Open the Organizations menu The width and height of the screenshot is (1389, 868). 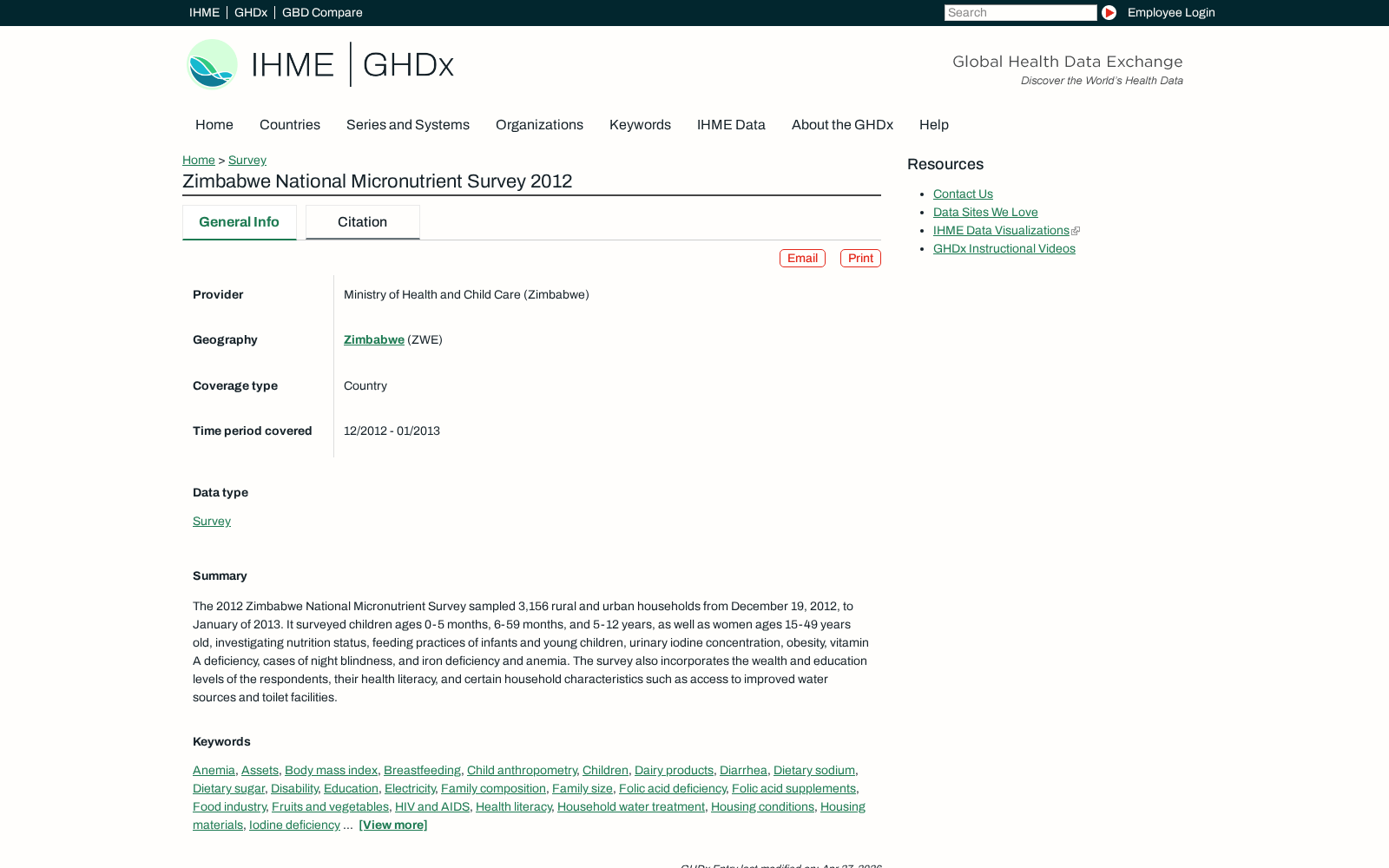(x=539, y=125)
